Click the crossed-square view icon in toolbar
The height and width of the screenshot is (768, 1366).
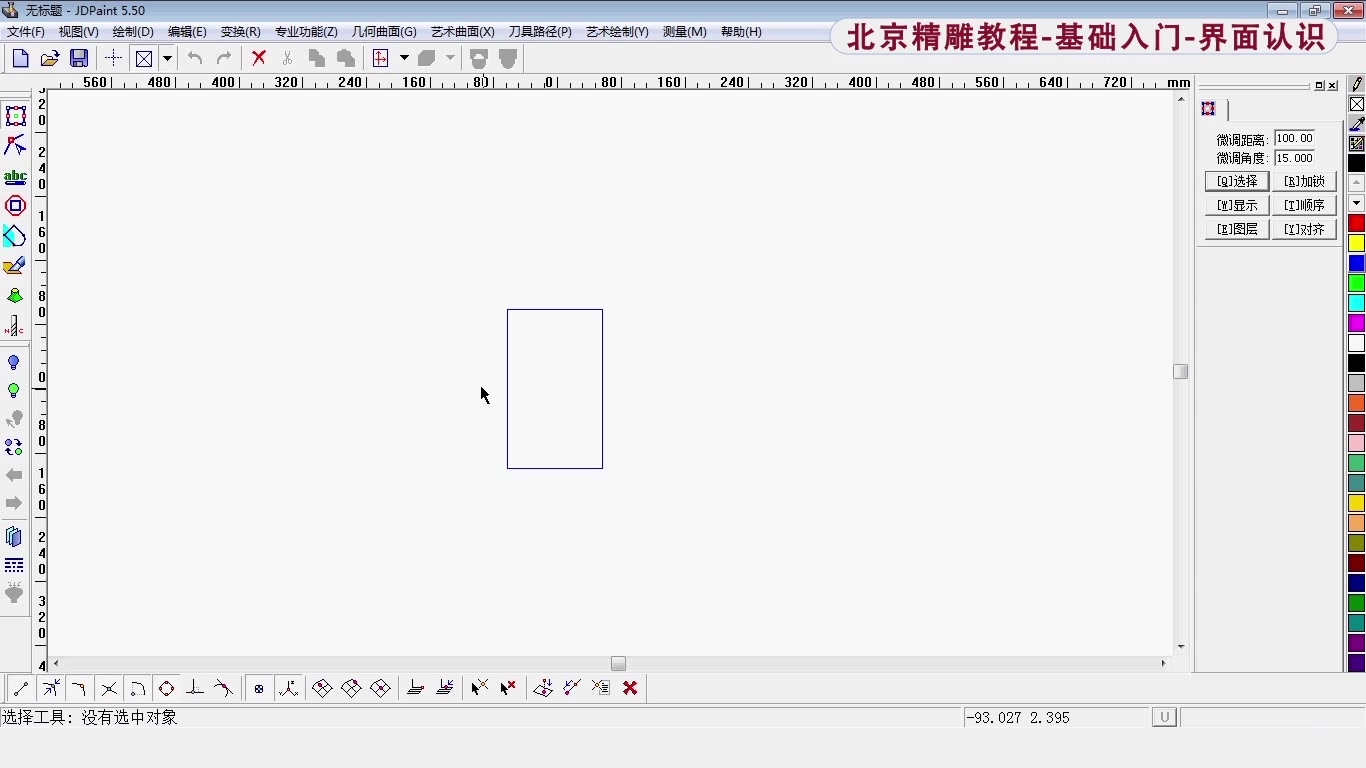pos(144,58)
